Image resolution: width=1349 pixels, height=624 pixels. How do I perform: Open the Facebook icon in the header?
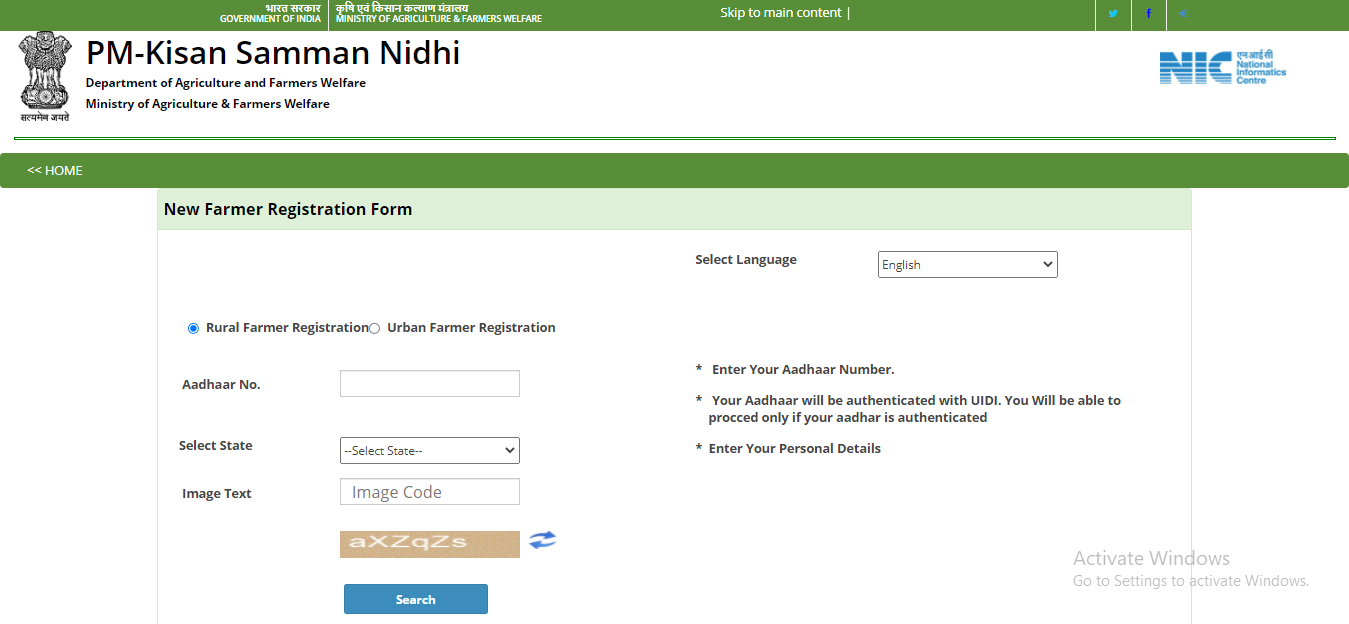1148,15
